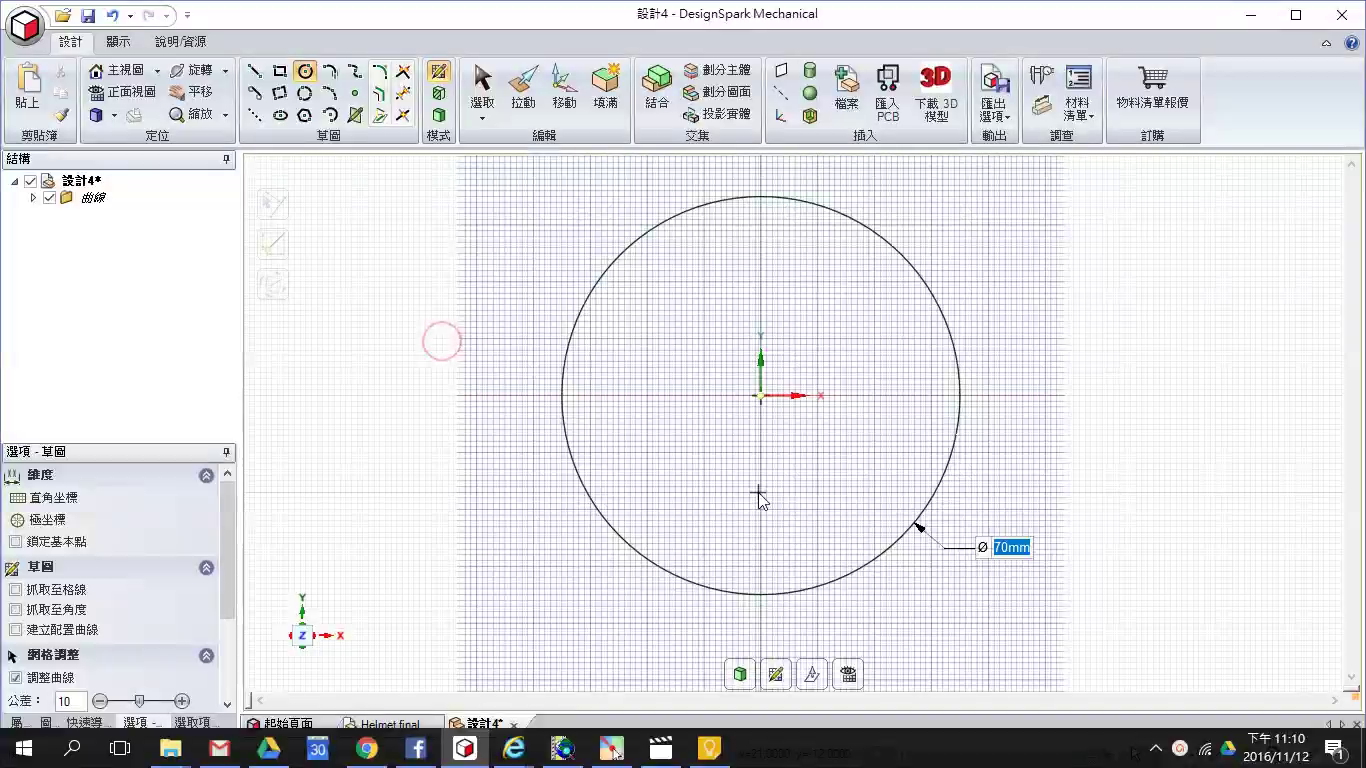Collapse the 草圖 options section
This screenshot has width=1366, height=768.
[206, 568]
